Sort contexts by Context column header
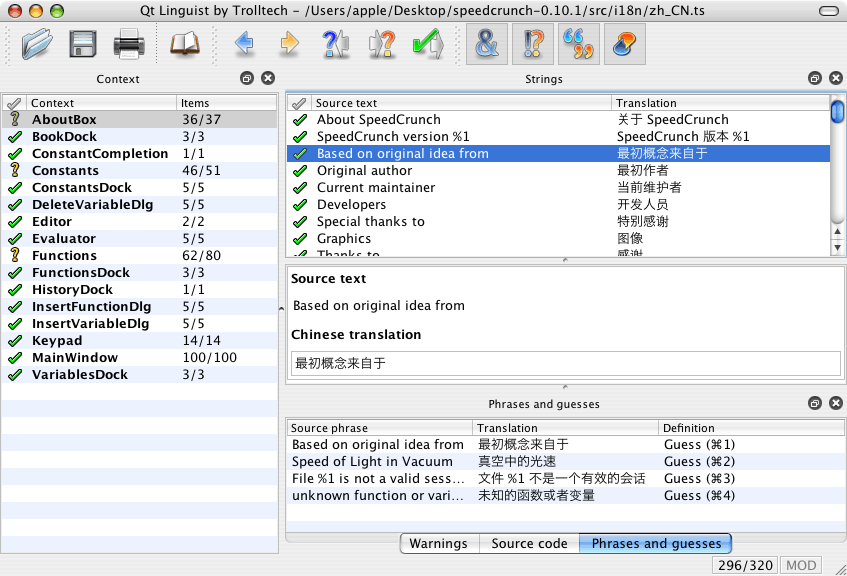The height and width of the screenshot is (576, 847). pos(102,103)
